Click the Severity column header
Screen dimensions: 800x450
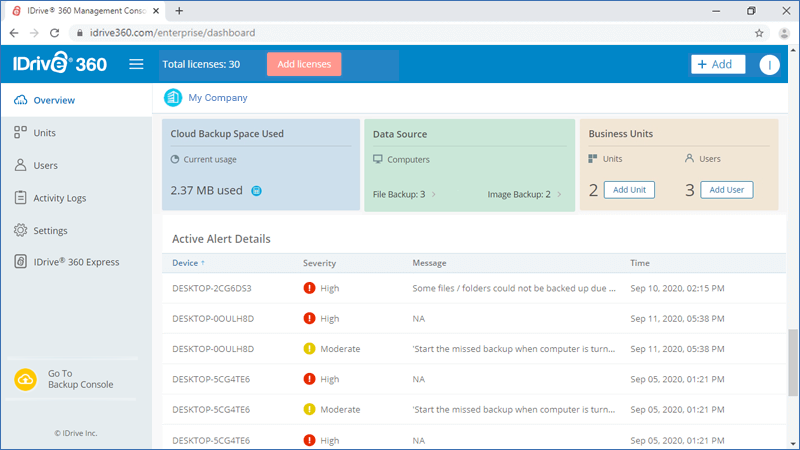click(x=319, y=263)
